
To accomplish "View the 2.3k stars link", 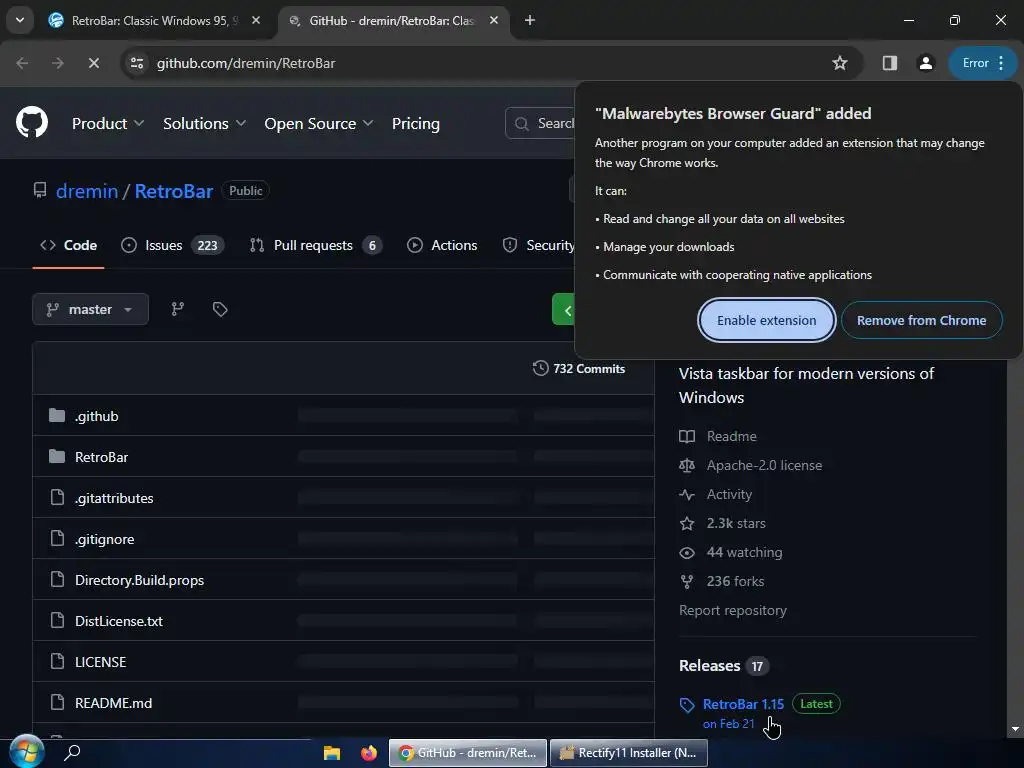I will click(722, 523).
